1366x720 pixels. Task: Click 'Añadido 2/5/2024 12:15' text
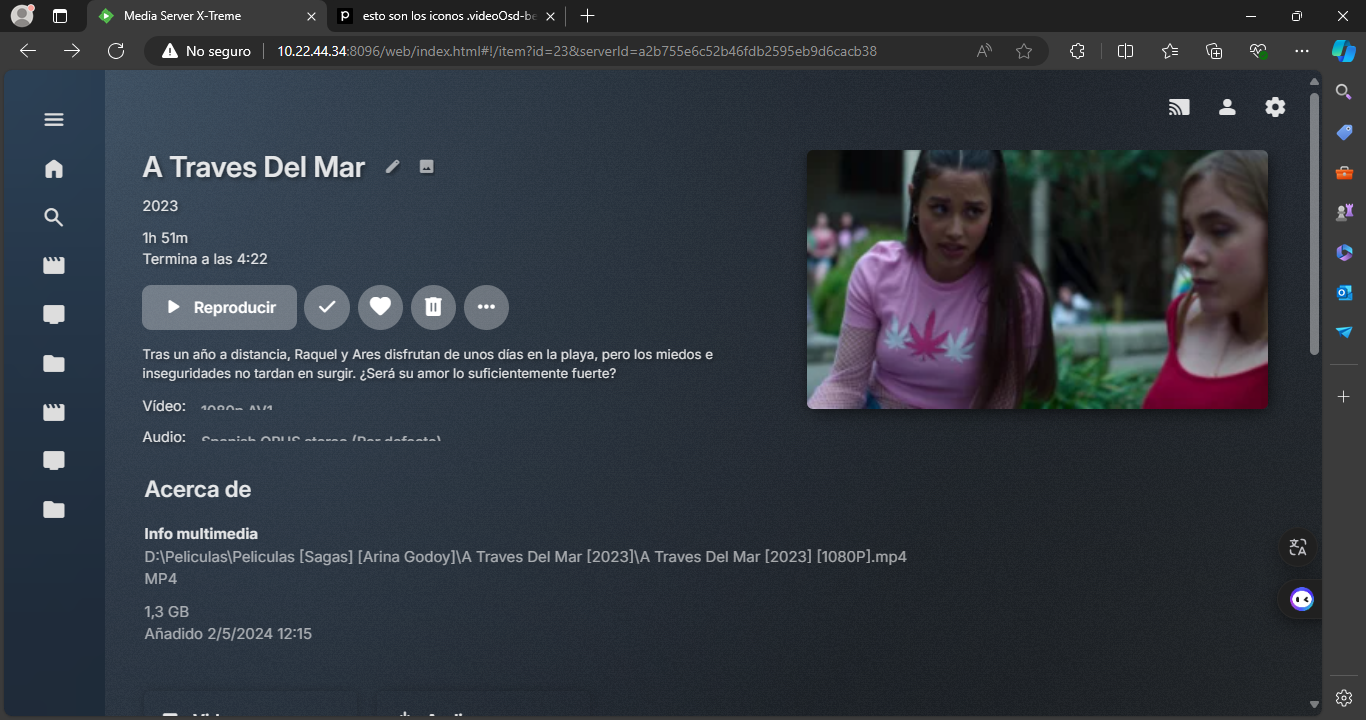228,634
